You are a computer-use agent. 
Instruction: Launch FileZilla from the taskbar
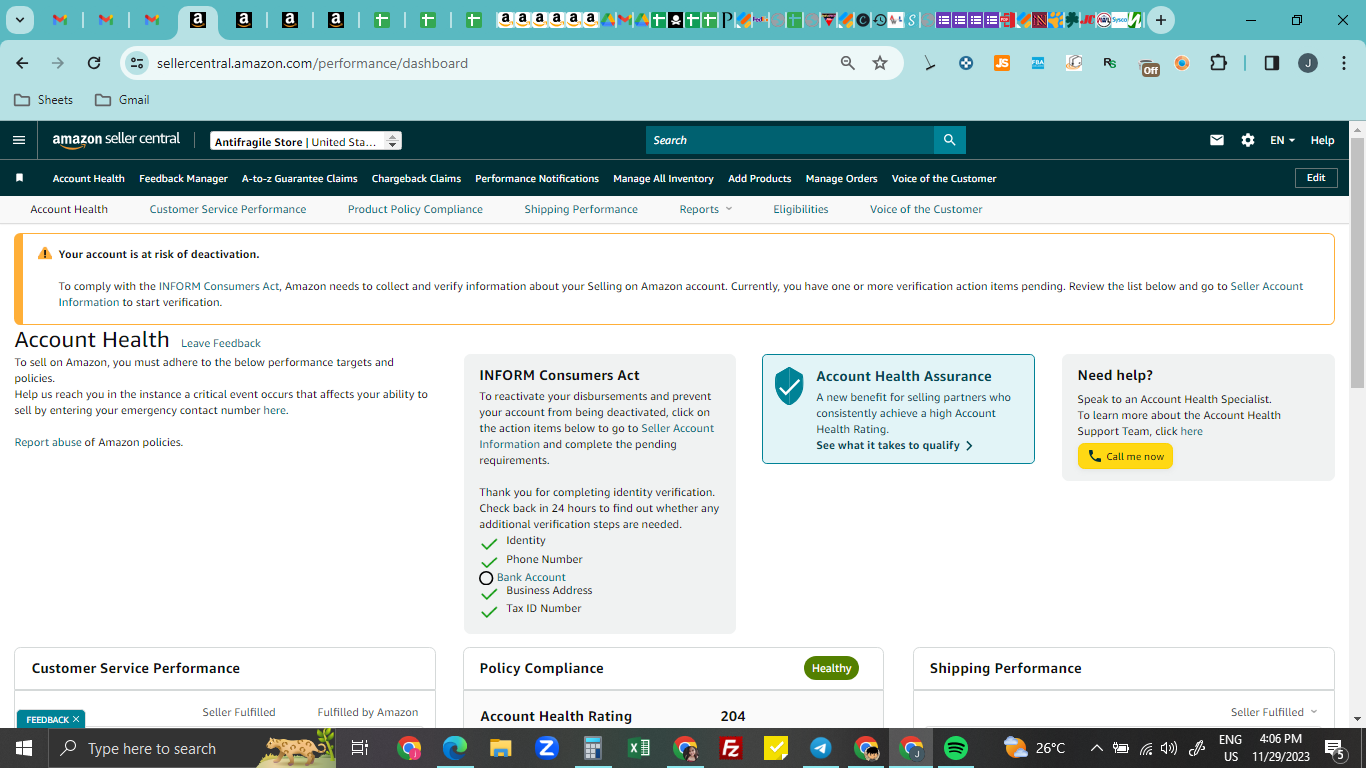point(731,748)
